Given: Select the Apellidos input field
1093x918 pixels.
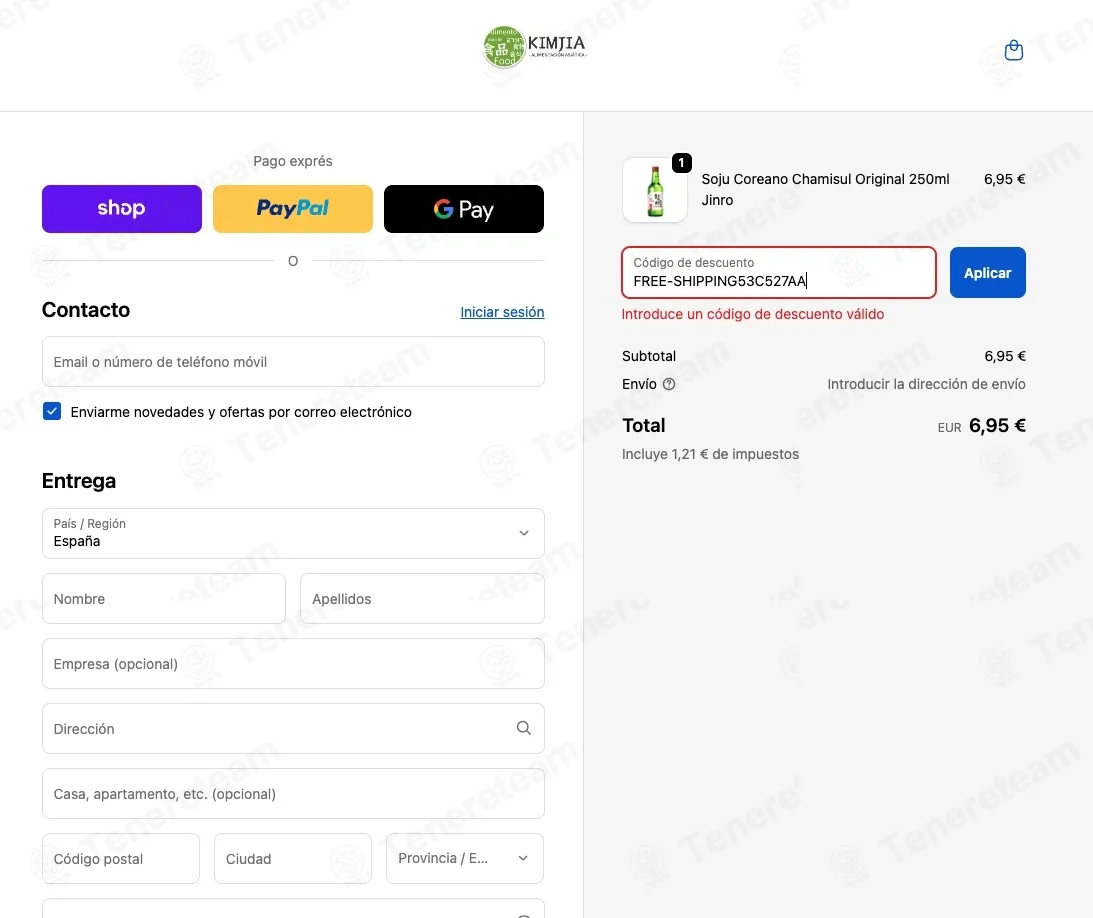Looking at the screenshot, I should click(x=422, y=599).
